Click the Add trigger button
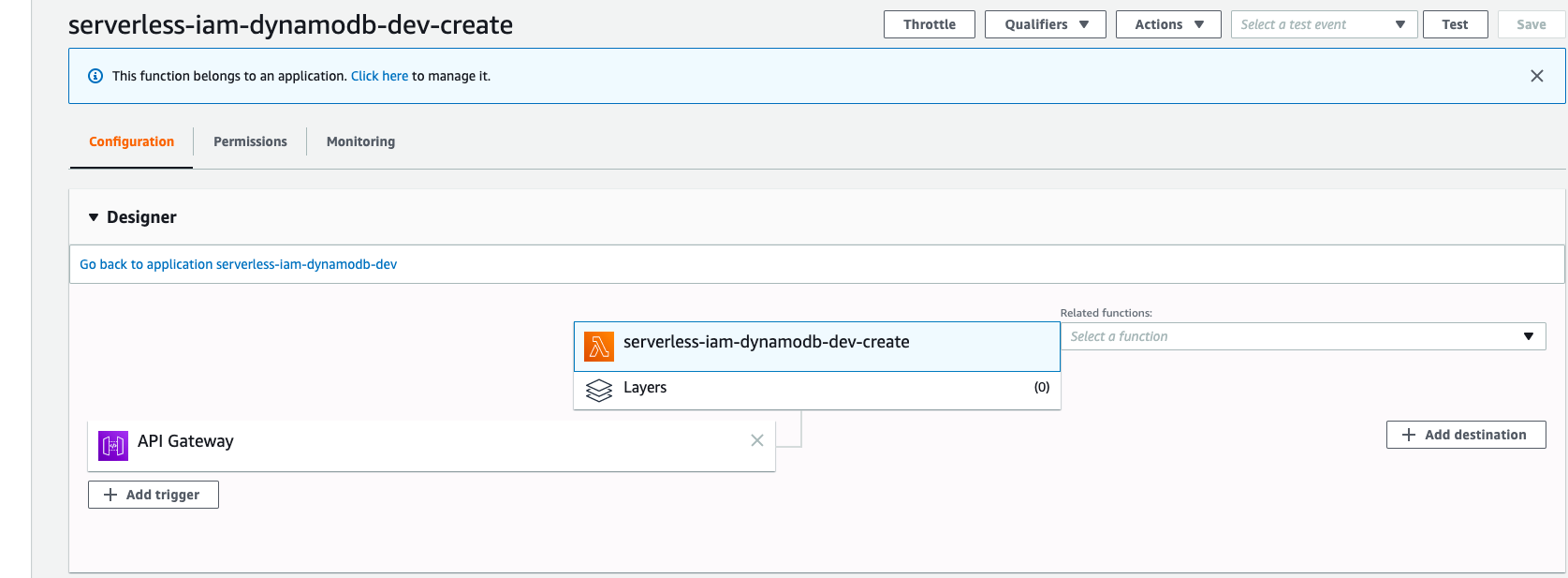This screenshot has width=1568, height=578. click(154, 495)
